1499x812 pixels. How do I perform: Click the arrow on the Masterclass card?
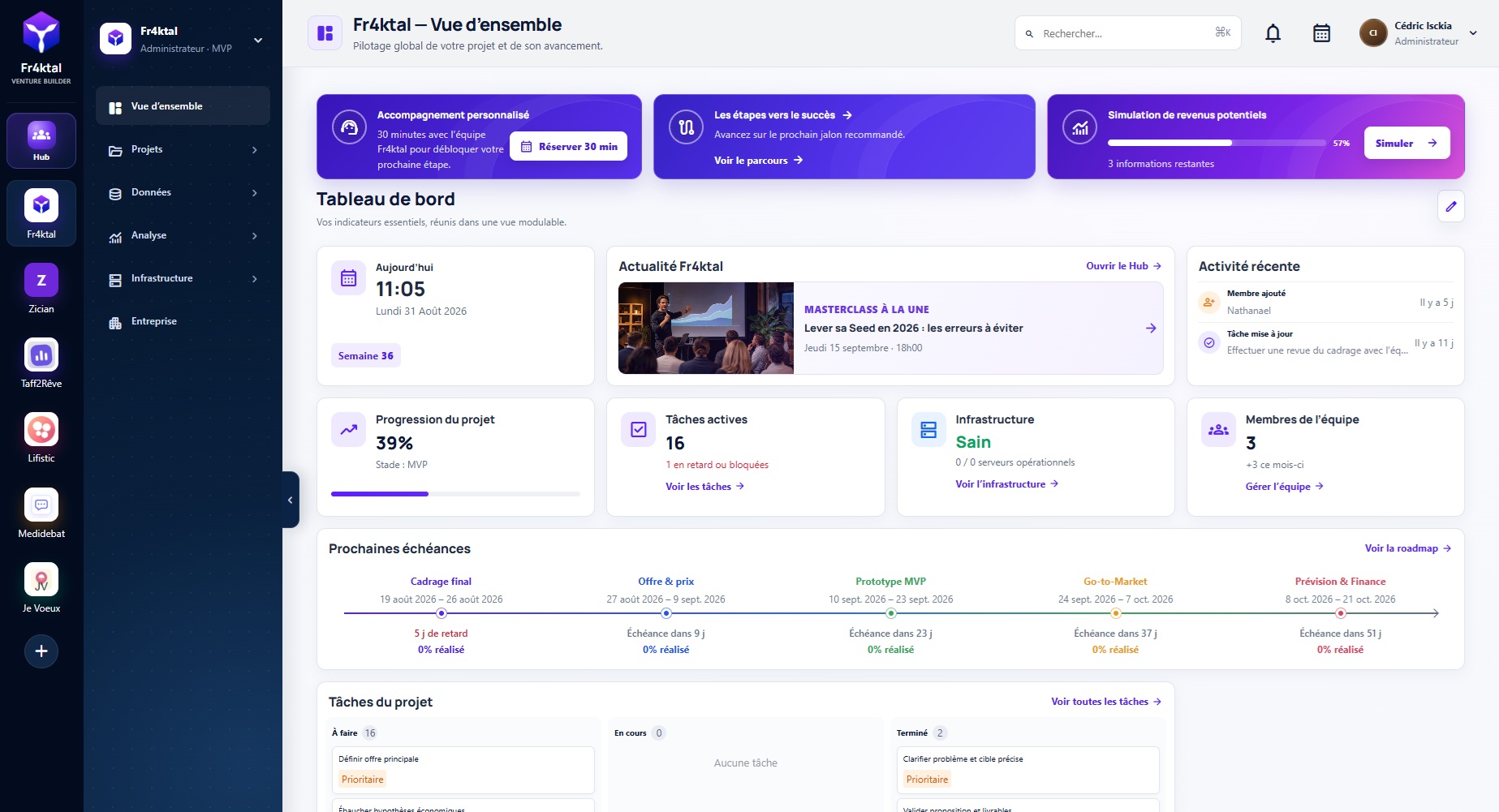[1151, 329]
